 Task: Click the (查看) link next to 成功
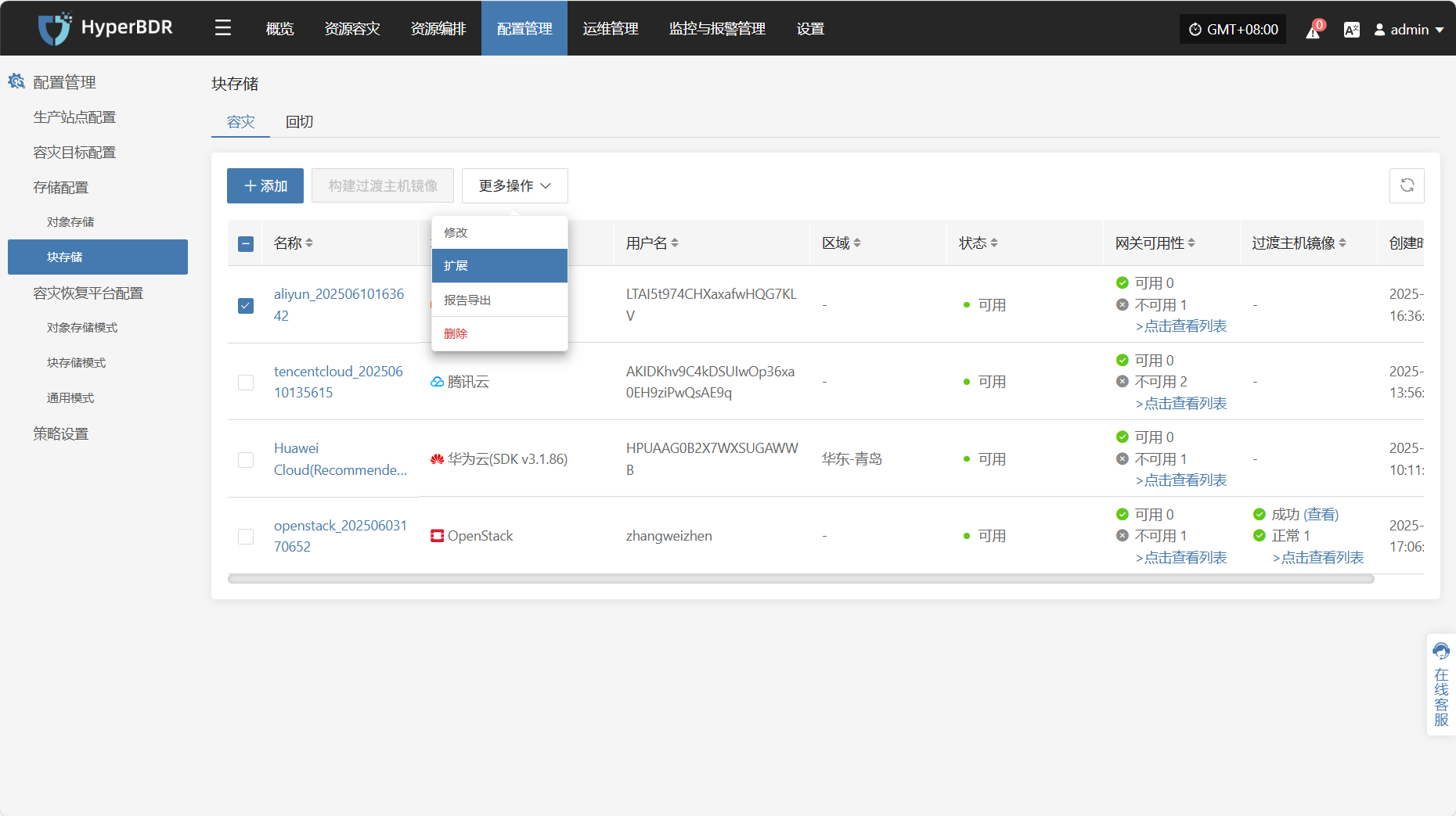1321,514
